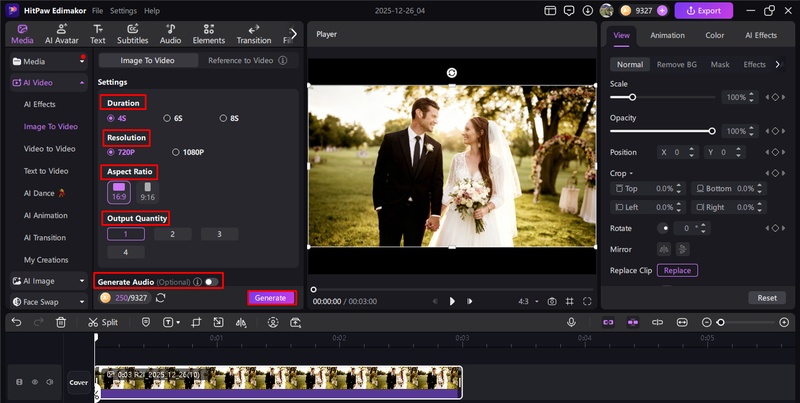The height and width of the screenshot is (403, 800).
Task: Delete clip with the trash icon
Action: [61, 322]
